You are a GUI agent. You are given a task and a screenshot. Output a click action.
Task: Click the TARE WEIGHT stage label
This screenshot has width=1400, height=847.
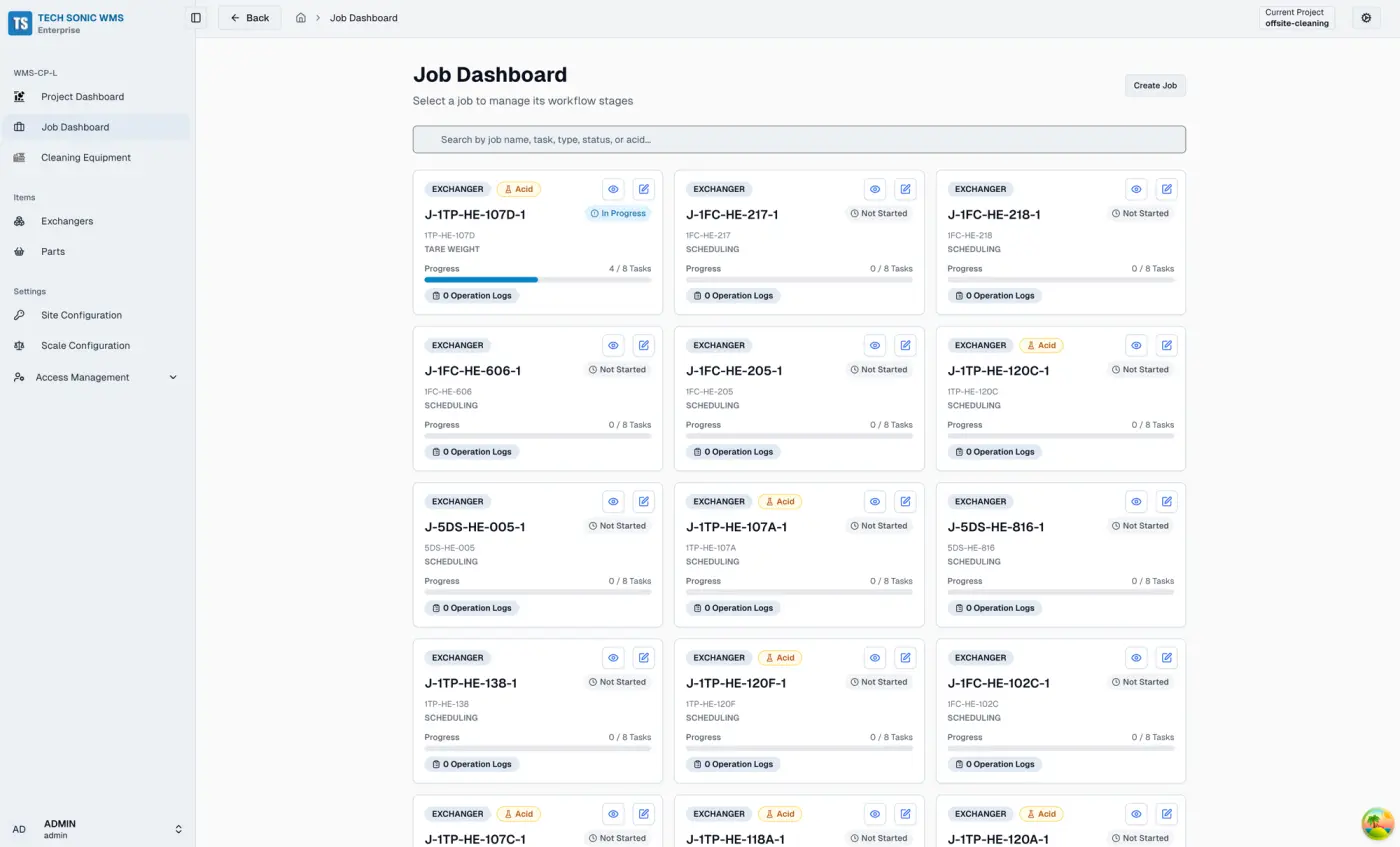coord(452,250)
